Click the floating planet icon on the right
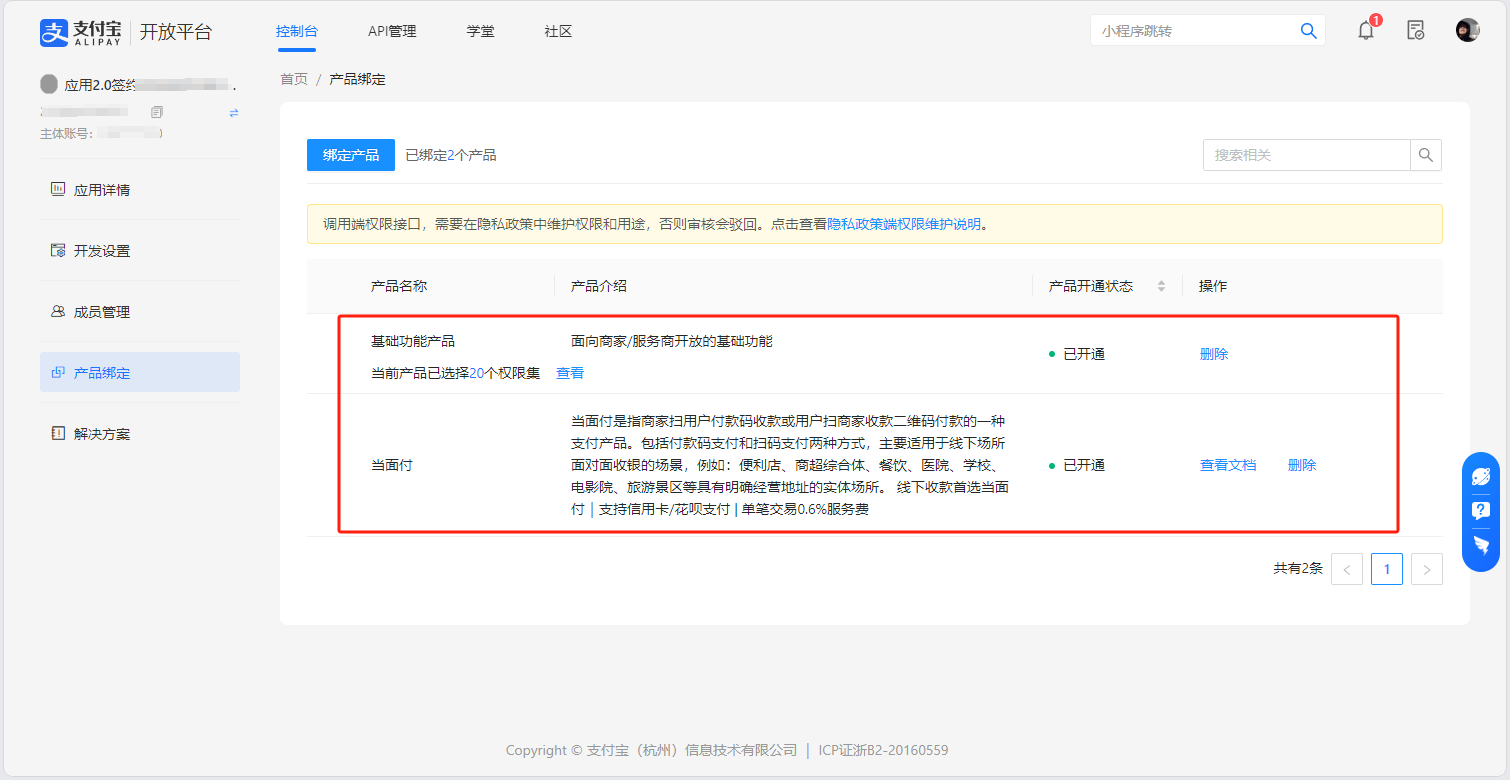Viewport: 1510px width, 780px height. point(1481,475)
